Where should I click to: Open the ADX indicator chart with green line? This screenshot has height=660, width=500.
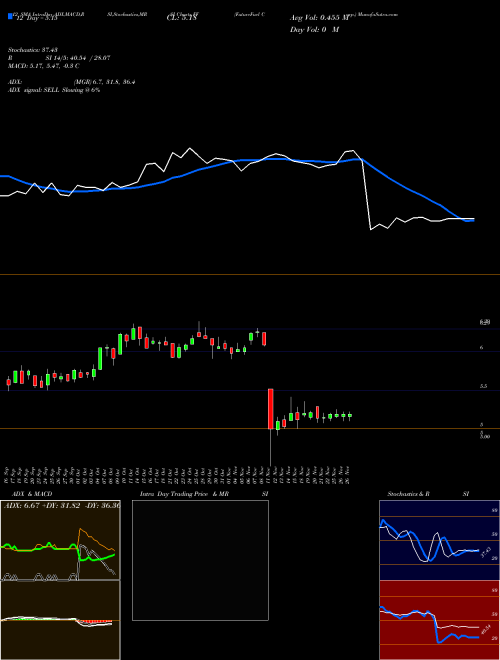60,540
